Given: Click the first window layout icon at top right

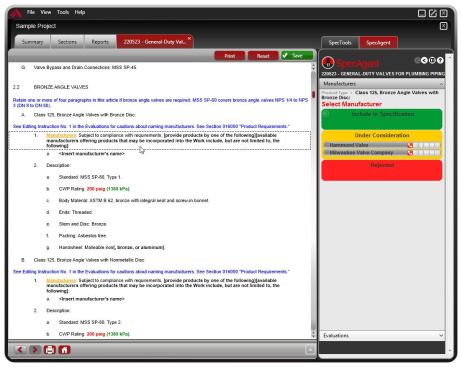Looking at the screenshot, I should pos(422,13).
